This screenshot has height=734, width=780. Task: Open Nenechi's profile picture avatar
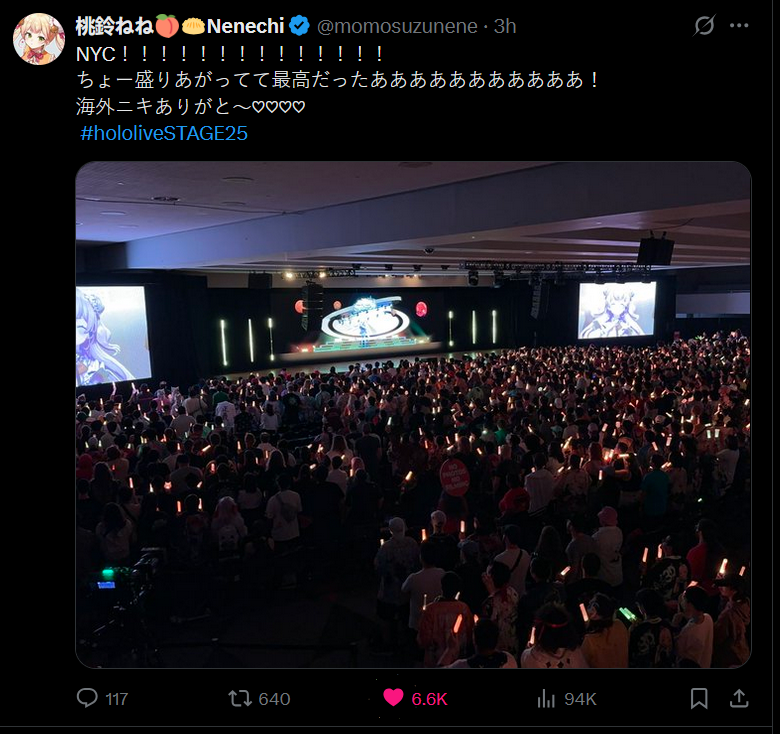pyautogui.click(x=39, y=39)
